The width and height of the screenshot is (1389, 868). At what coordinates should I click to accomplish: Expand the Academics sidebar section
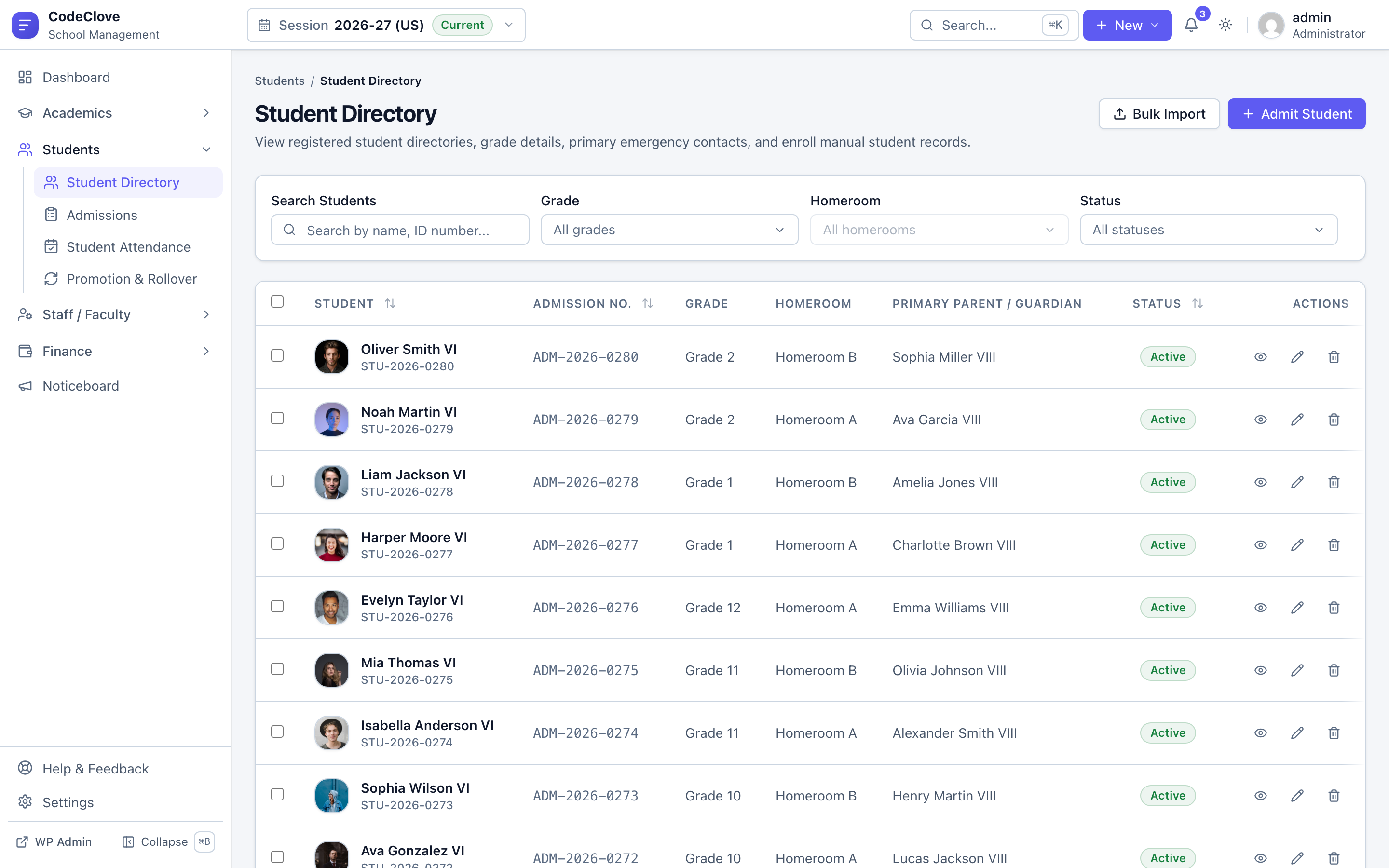pos(115,113)
